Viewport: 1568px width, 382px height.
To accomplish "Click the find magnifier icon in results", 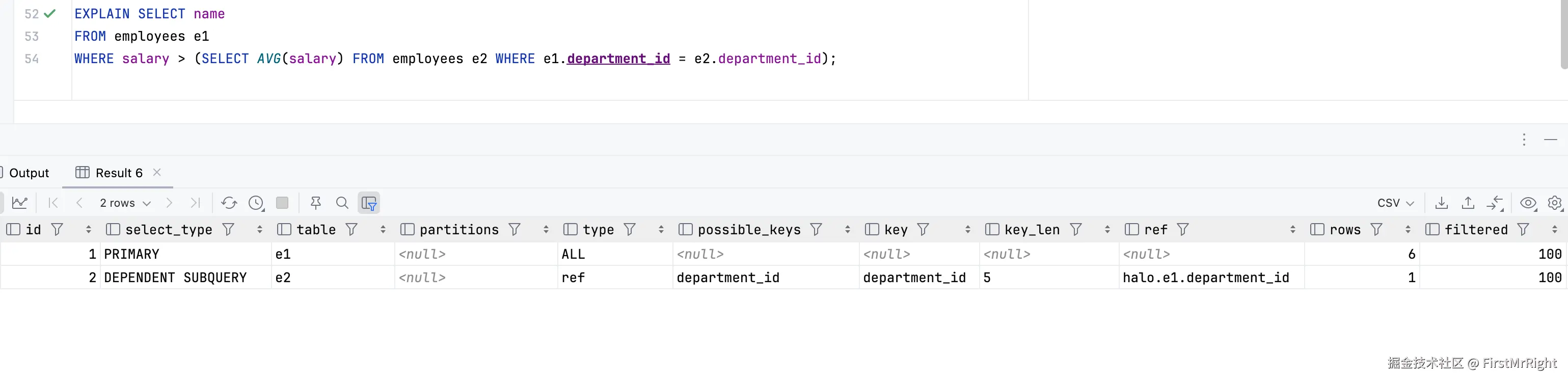I will point(342,203).
